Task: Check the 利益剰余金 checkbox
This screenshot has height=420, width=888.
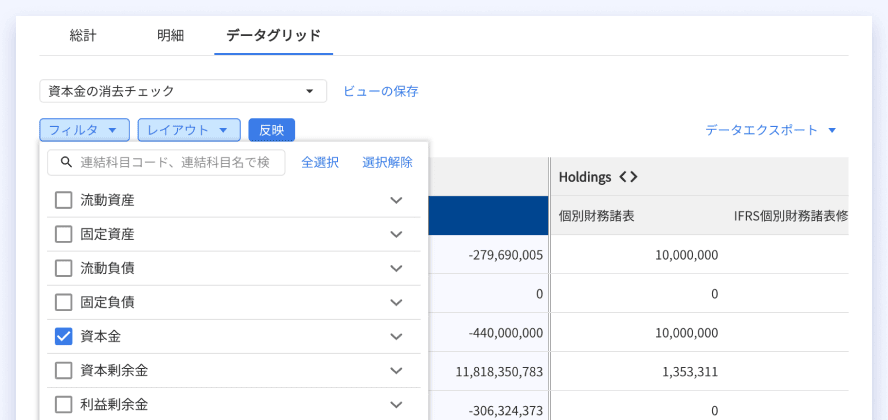Action: click(x=63, y=405)
